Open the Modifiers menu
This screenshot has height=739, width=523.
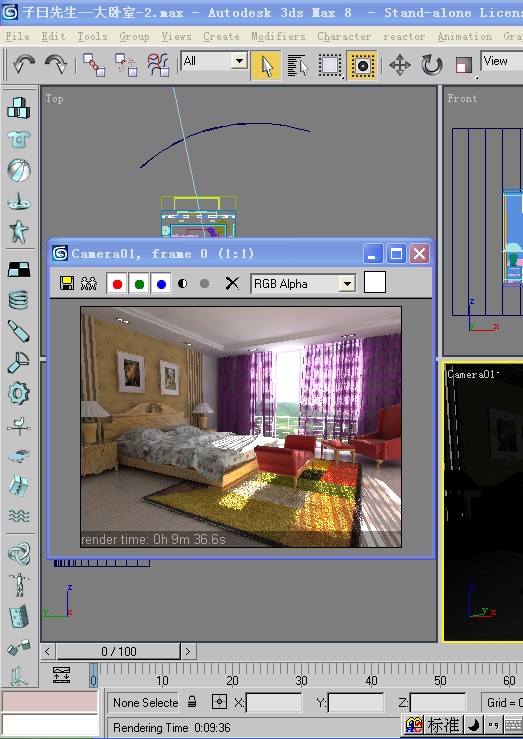click(278, 36)
